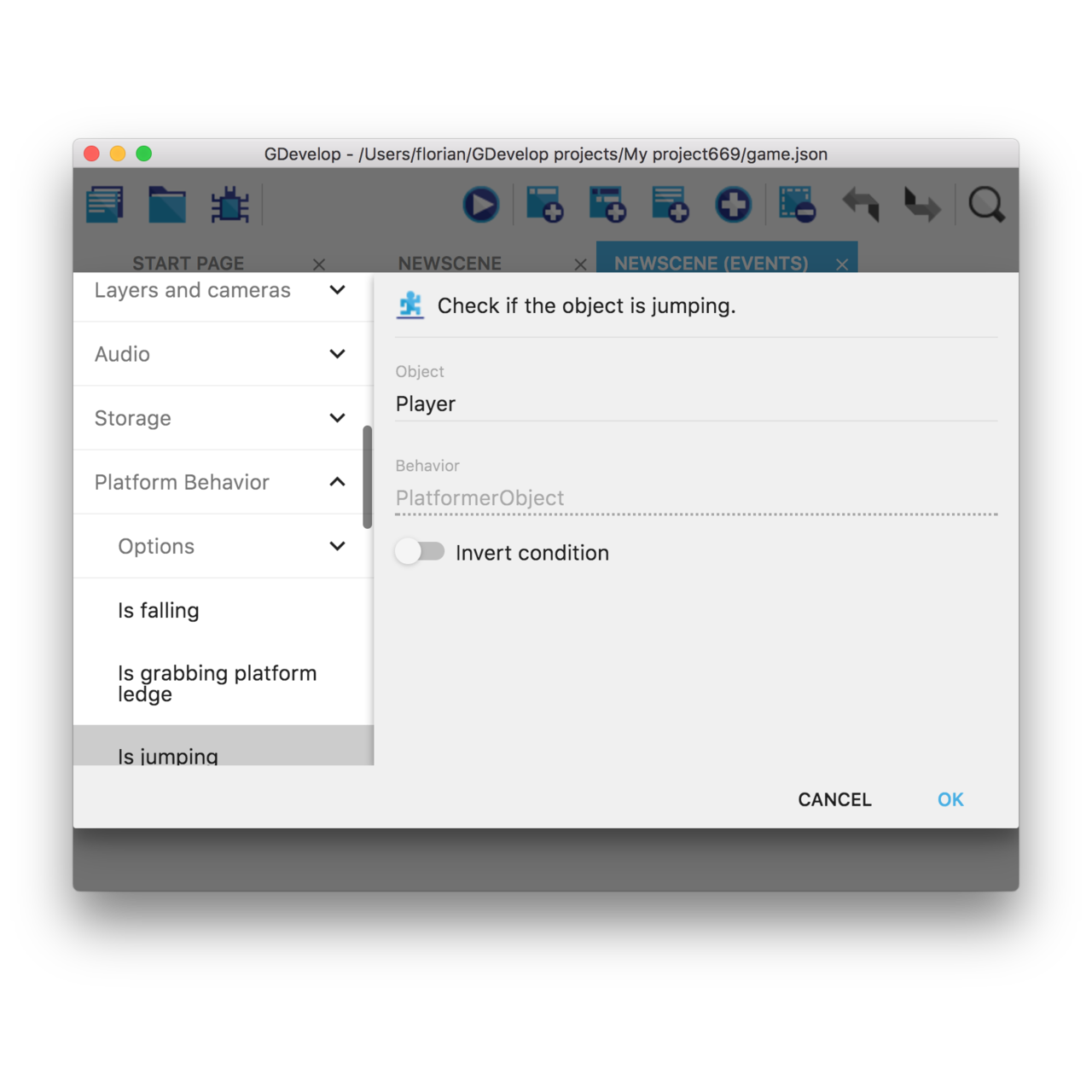Go to the START PAGE tab
1092x1092 pixels.
coord(188,263)
